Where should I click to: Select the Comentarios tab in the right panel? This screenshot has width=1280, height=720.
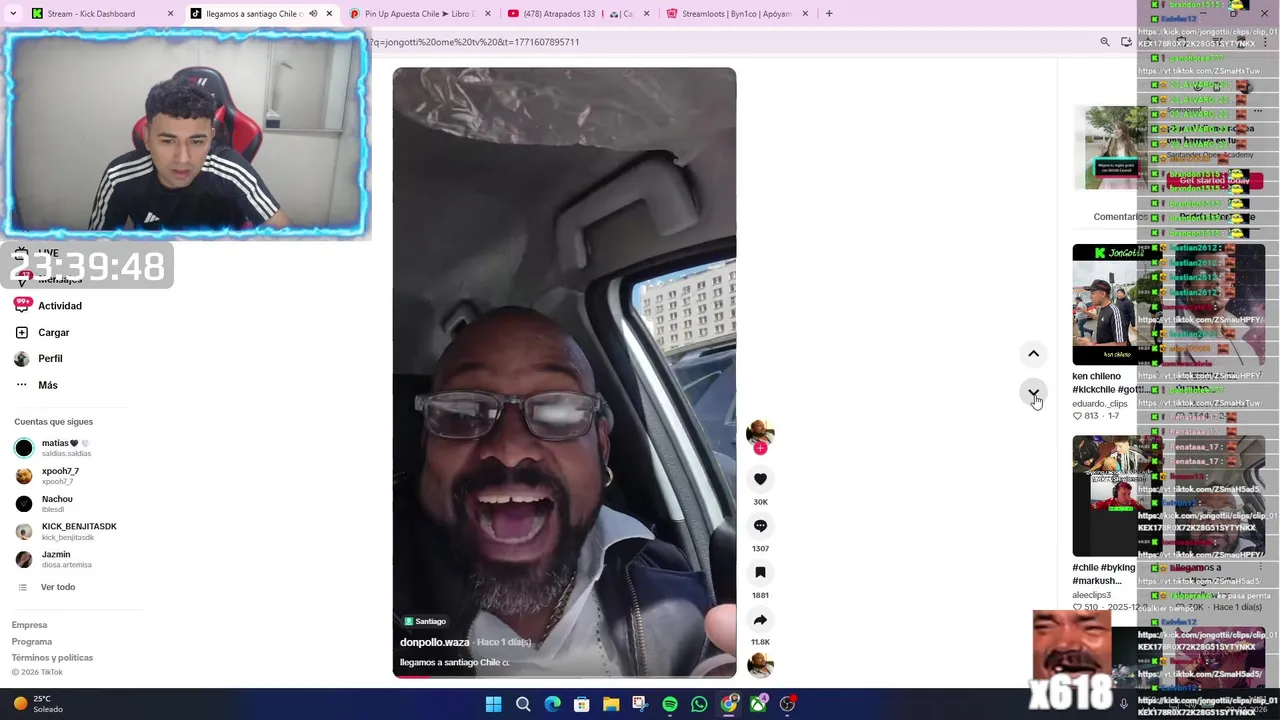point(1120,217)
